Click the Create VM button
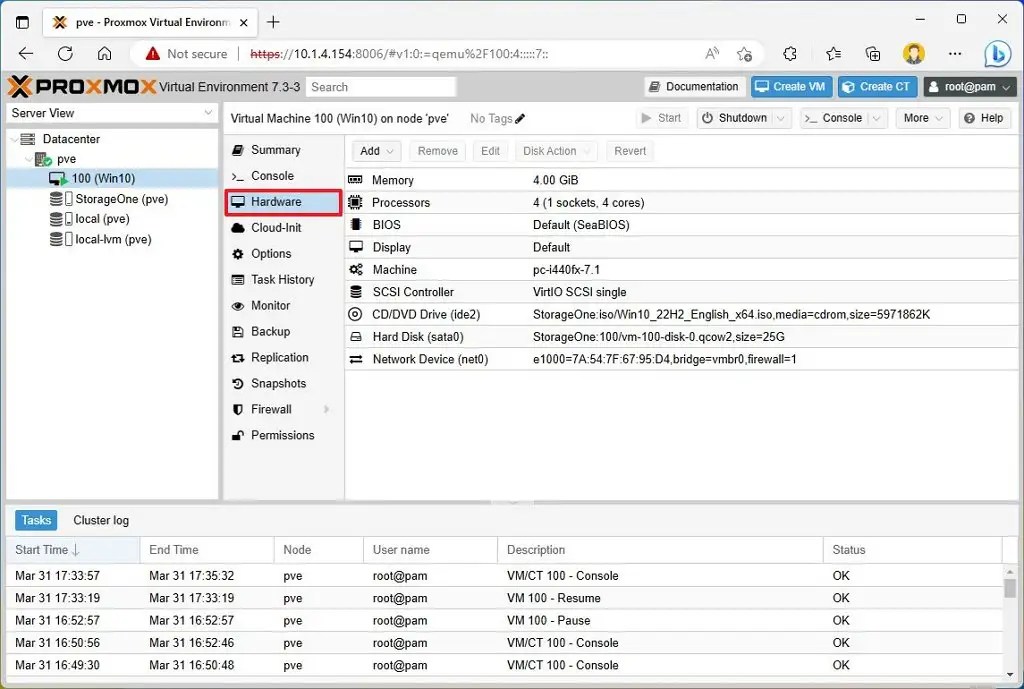The width and height of the screenshot is (1024, 689). [791, 86]
